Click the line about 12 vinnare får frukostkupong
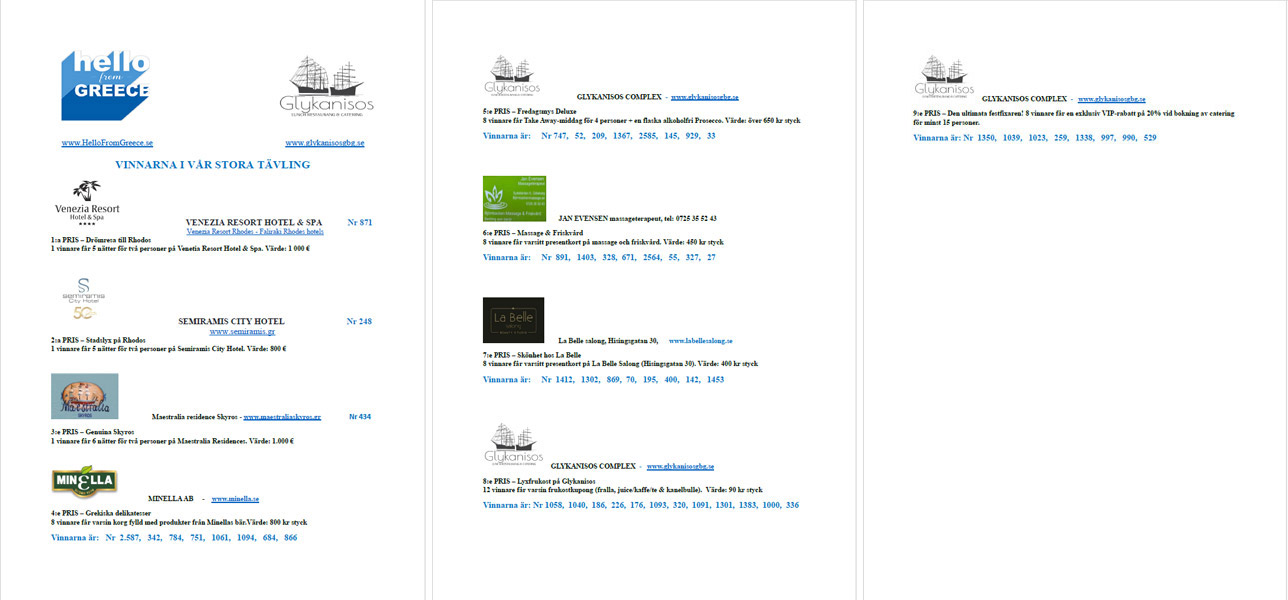This screenshot has width=1288, height=600. click(622, 490)
